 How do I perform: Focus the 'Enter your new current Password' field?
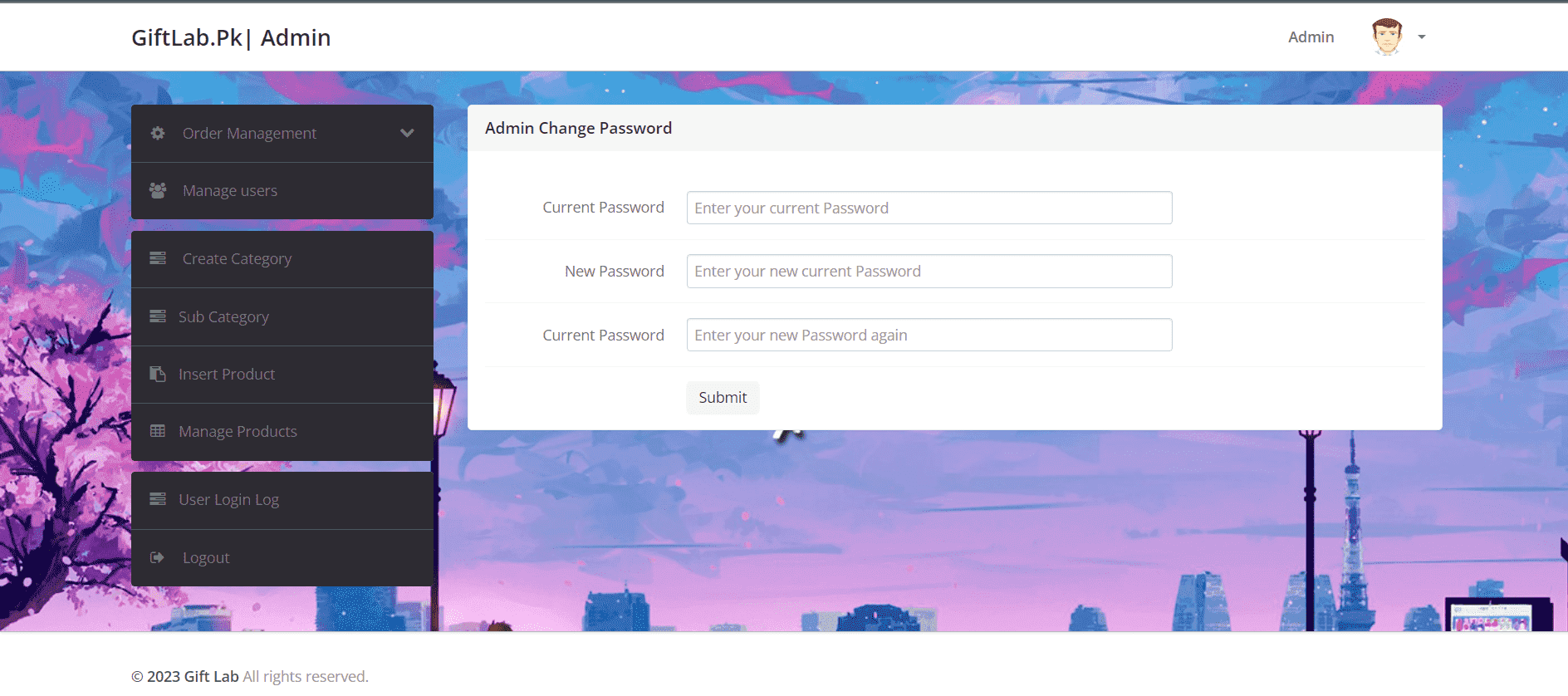(x=929, y=271)
